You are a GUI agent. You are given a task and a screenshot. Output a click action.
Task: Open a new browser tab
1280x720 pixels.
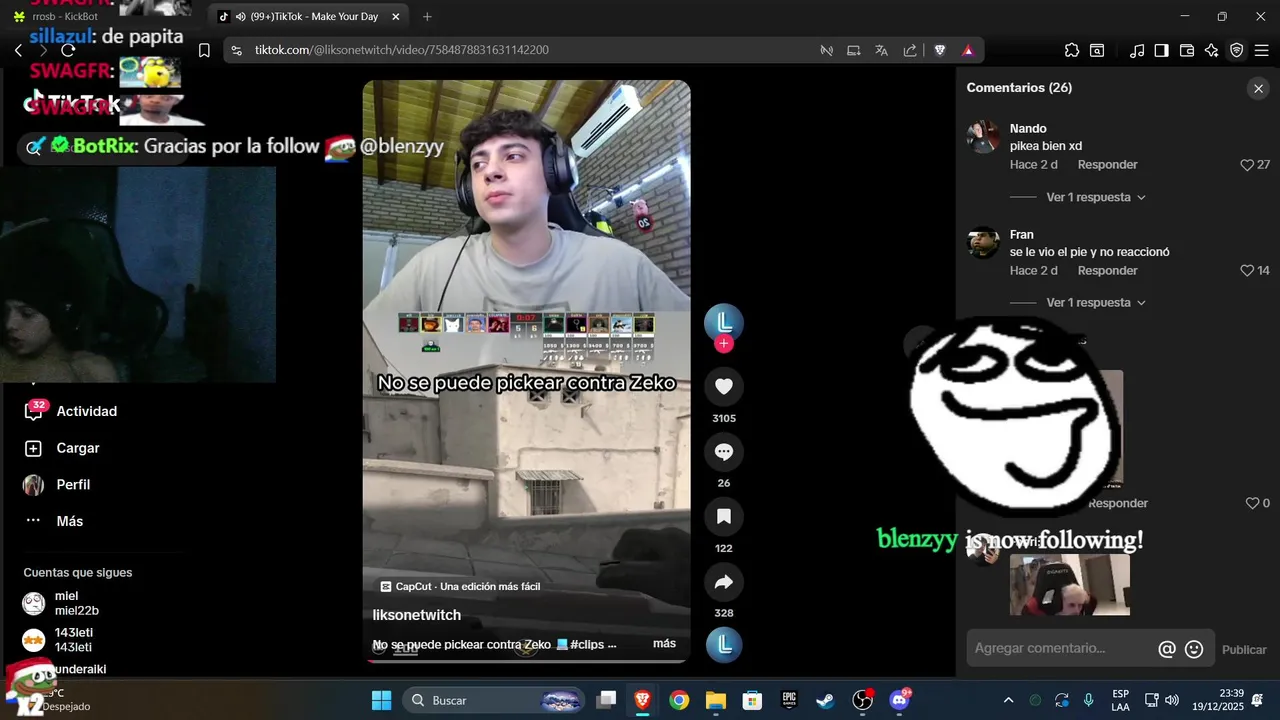click(427, 17)
